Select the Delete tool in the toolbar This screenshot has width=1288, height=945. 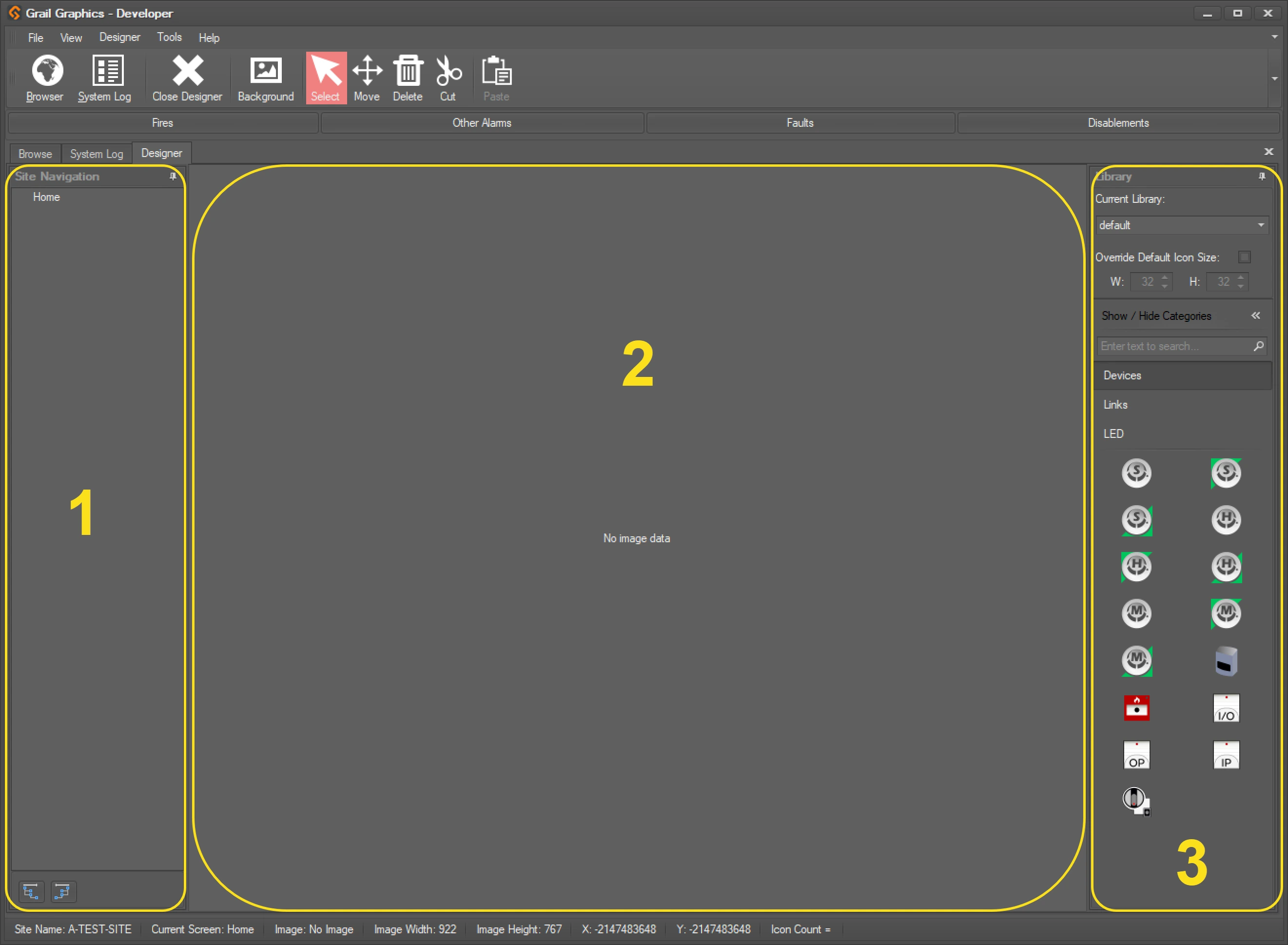[x=408, y=77]
